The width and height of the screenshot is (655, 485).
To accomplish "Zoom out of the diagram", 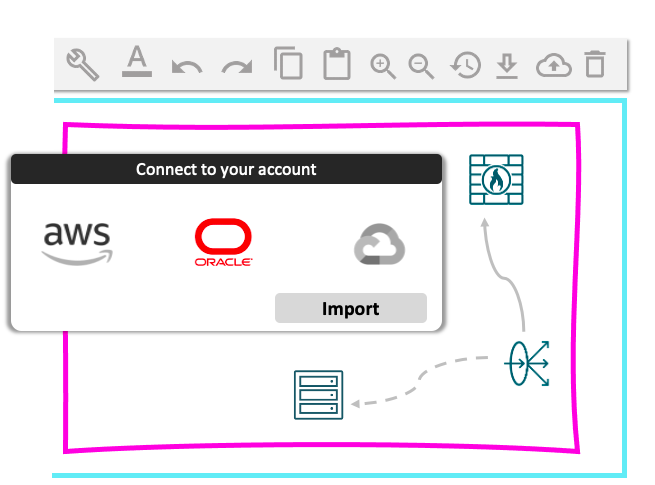I will coord(421,66).
